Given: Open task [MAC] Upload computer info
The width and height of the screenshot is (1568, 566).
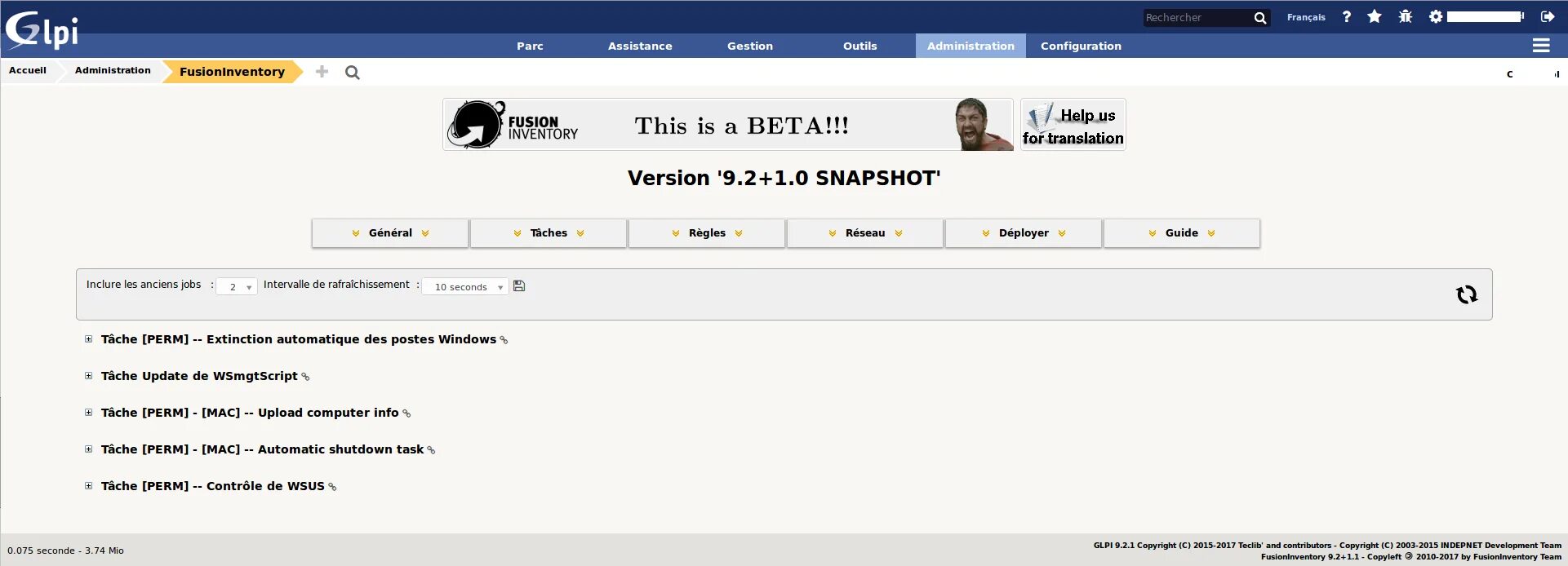Looking at the screenshot, I should [250, 413].
